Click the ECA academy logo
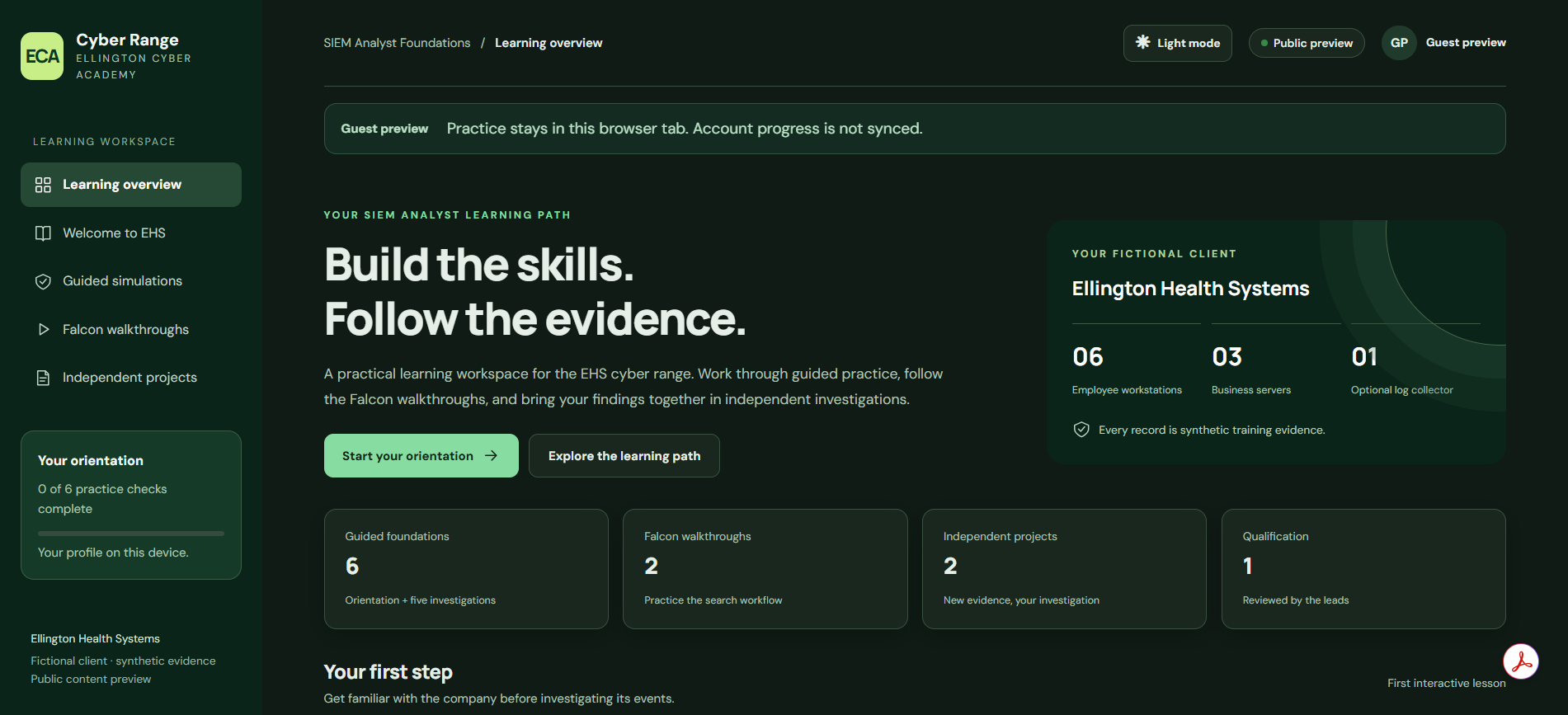1568x715 pixels. point(42,56)
